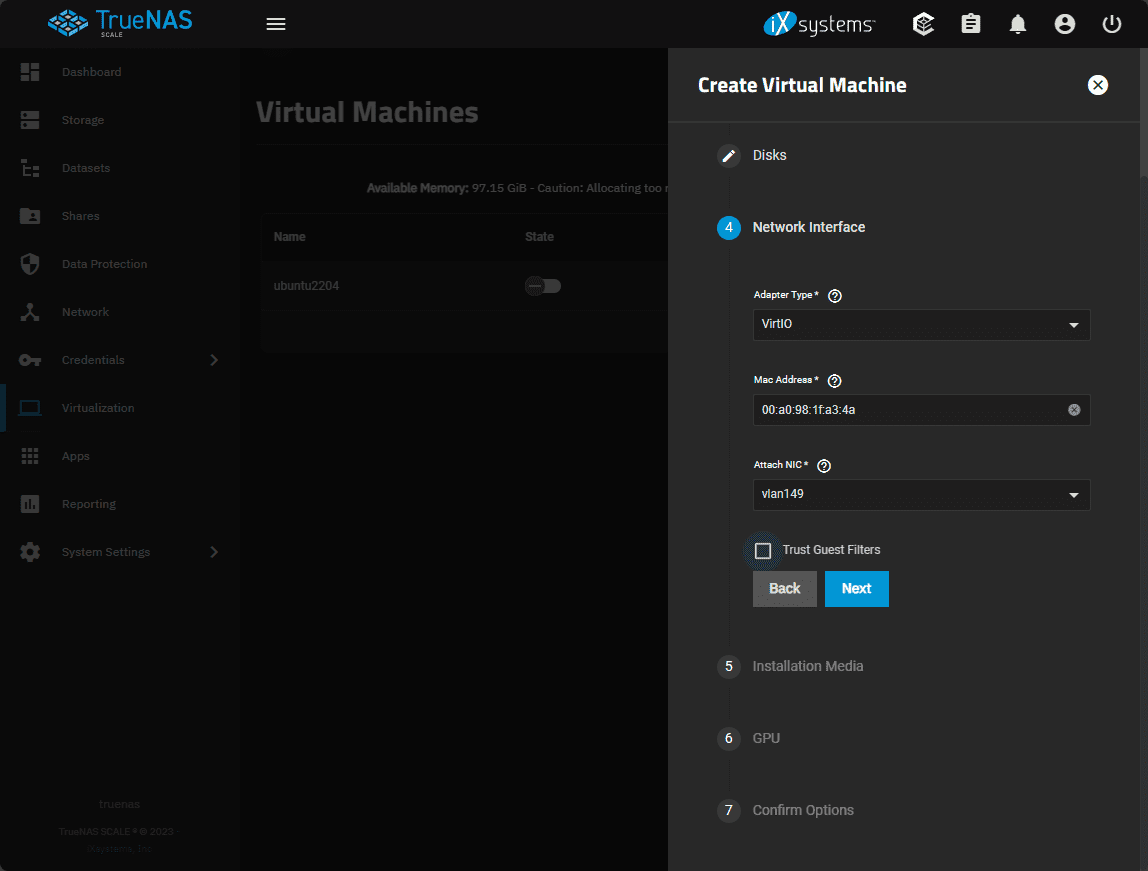
Task: Click the user account icon
Action: (1065, 24)
